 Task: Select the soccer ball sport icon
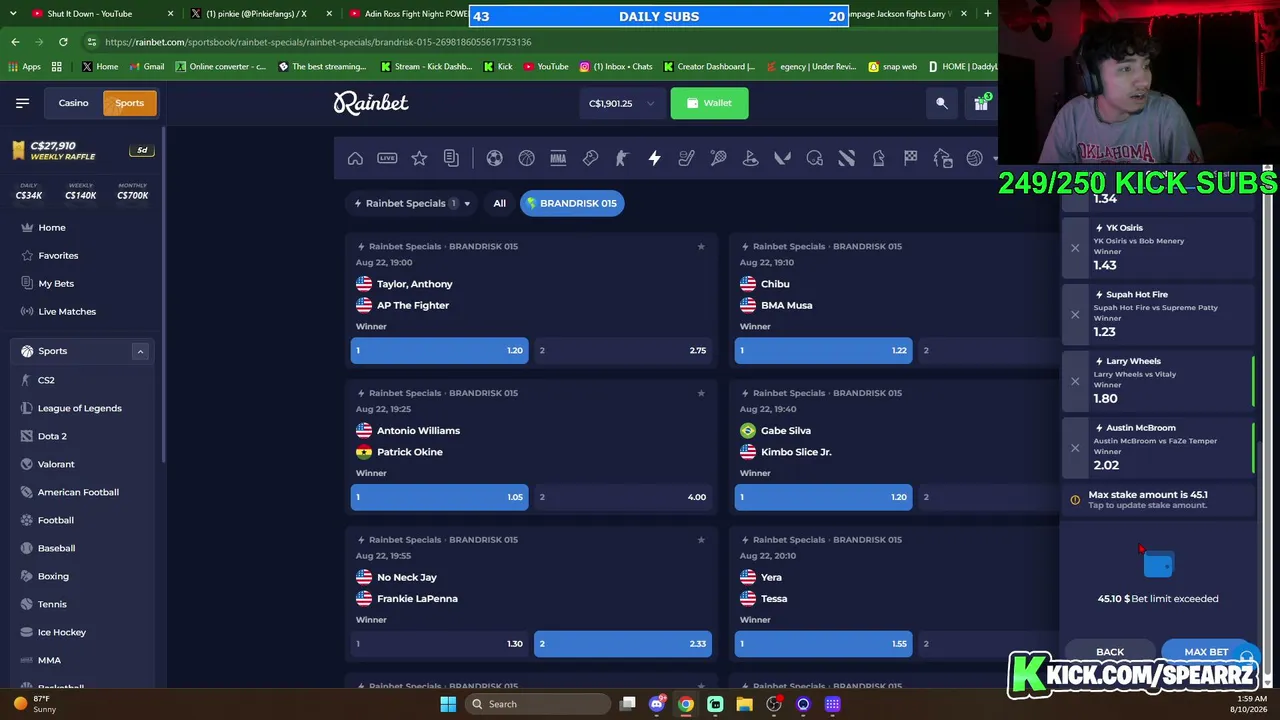click(494, 158)
